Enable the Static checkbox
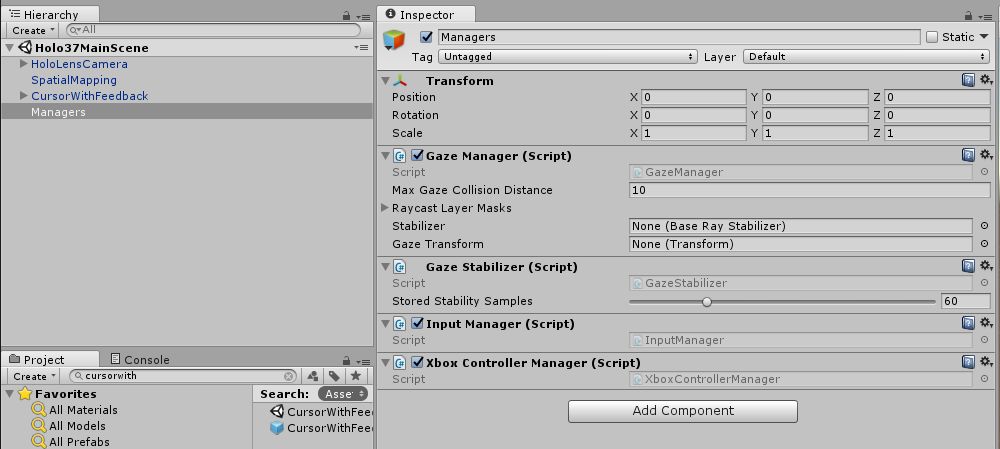The image size is (1000, 449). pos(932,37)
